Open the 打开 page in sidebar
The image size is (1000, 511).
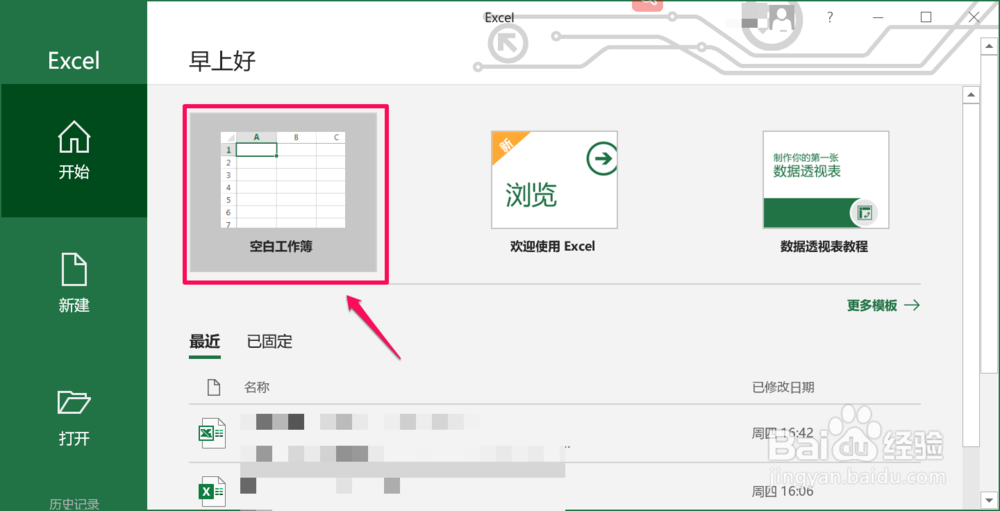(74, 418)
